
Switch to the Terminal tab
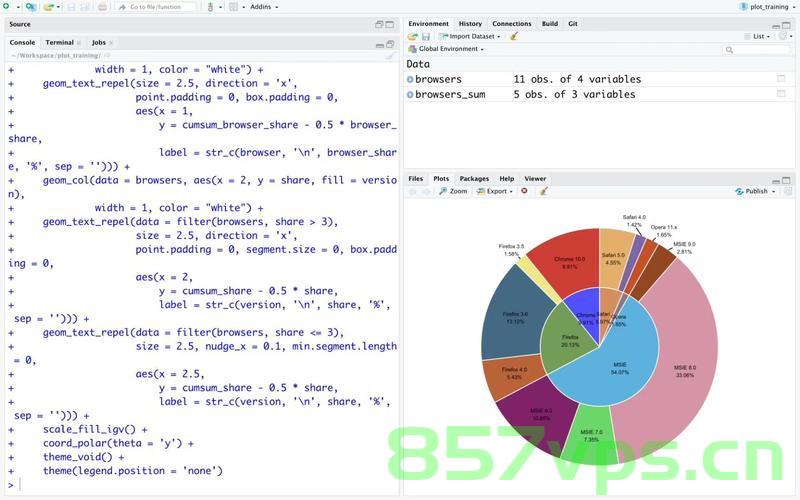click(59, 42)
